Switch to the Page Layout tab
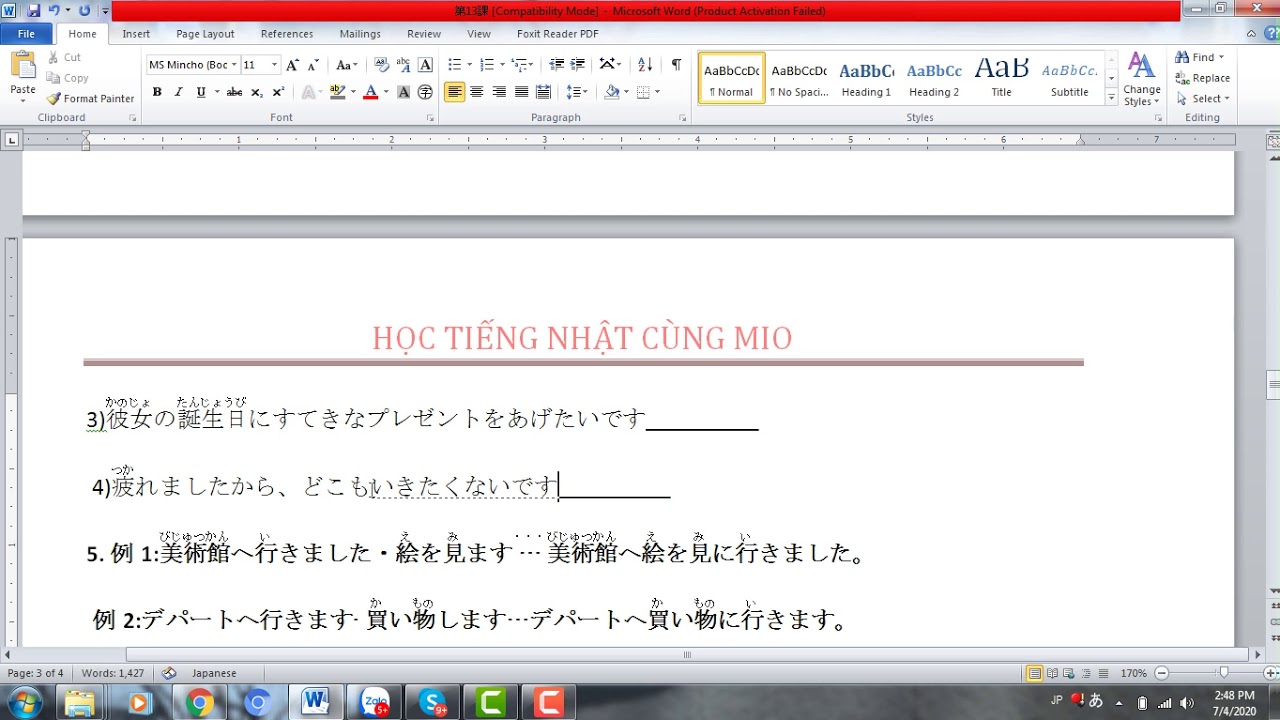The image size is (1280, 720). coord(205,33)
